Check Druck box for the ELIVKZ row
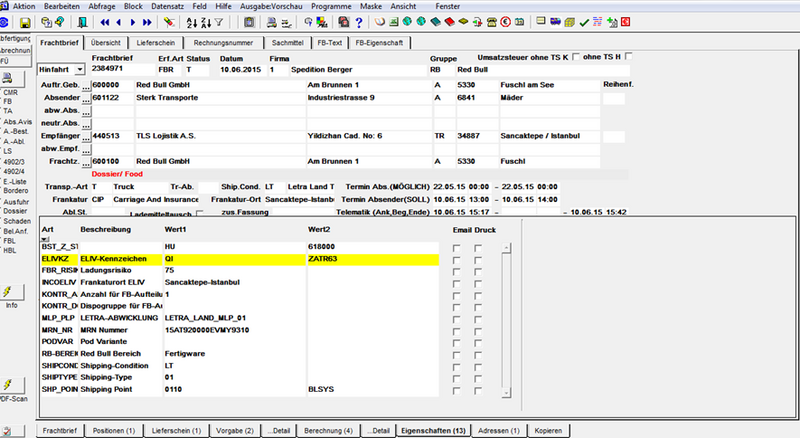The image size is (800, 438). click(478, 260)
